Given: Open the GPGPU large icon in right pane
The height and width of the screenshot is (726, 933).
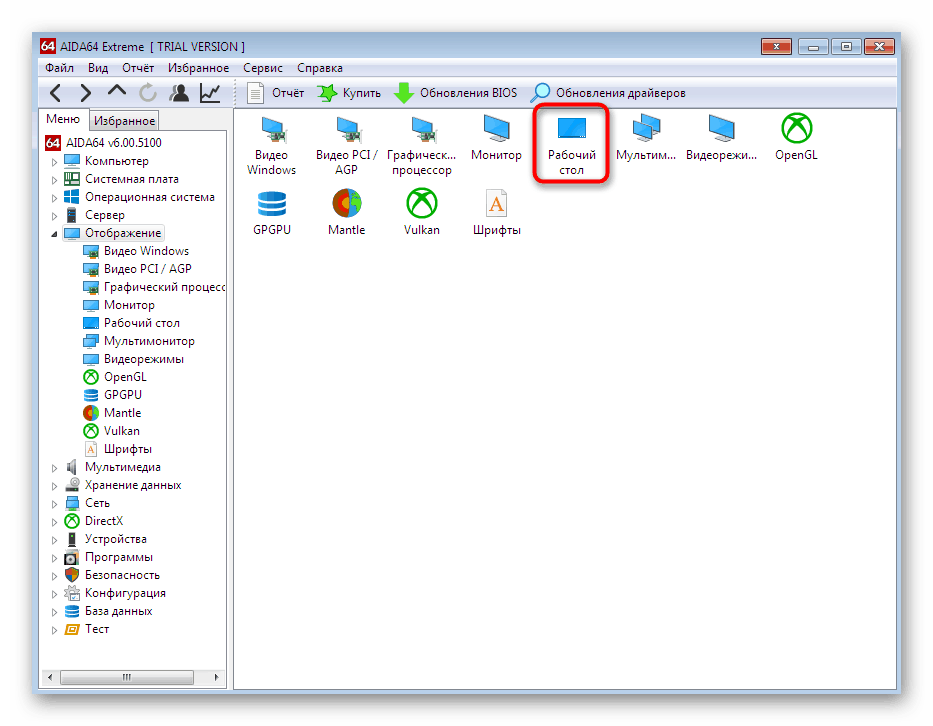Looking at the screenshot, I should [272, 213].
